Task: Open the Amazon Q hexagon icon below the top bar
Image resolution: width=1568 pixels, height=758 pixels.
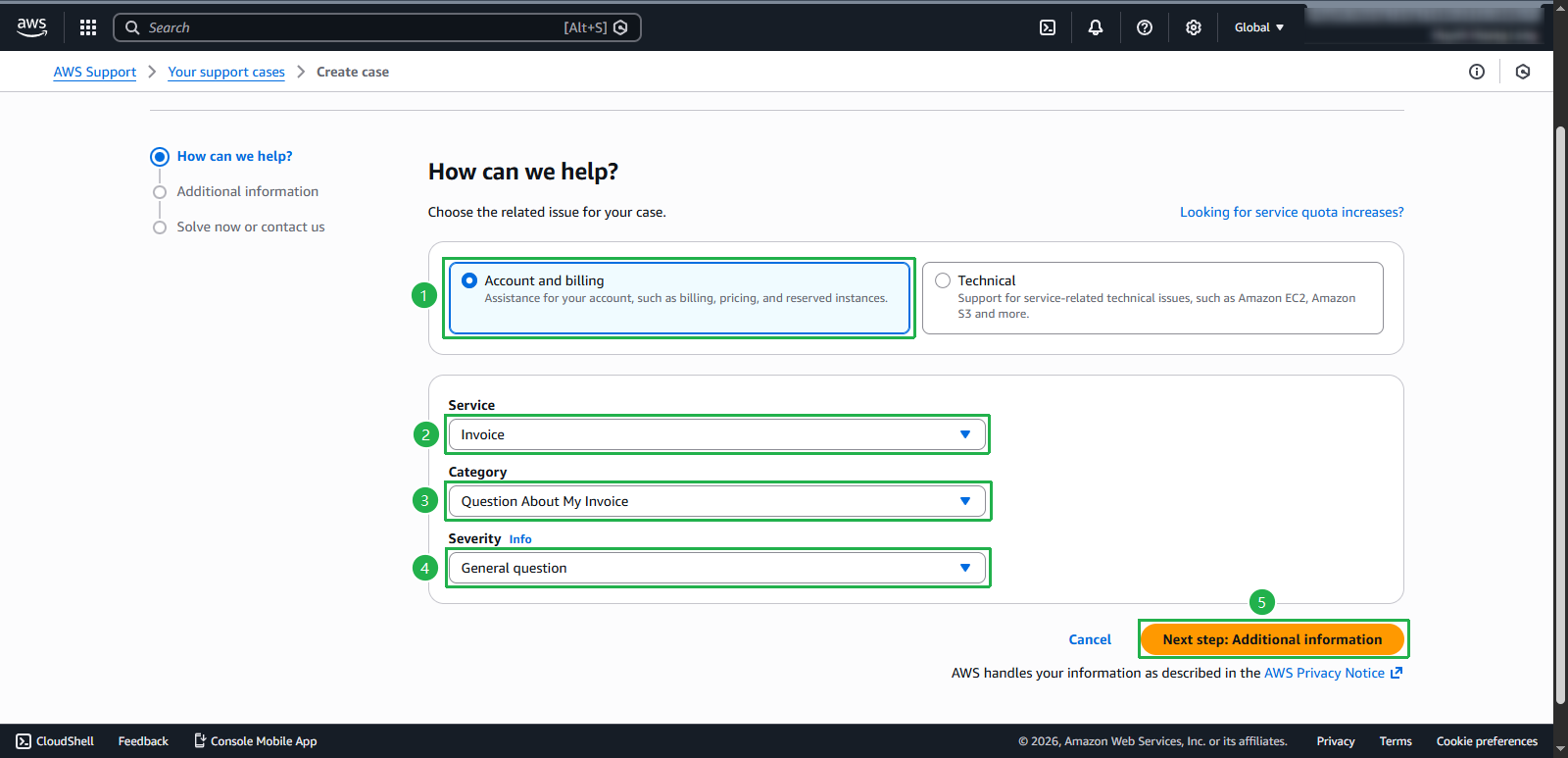Action: [1523, 72]
